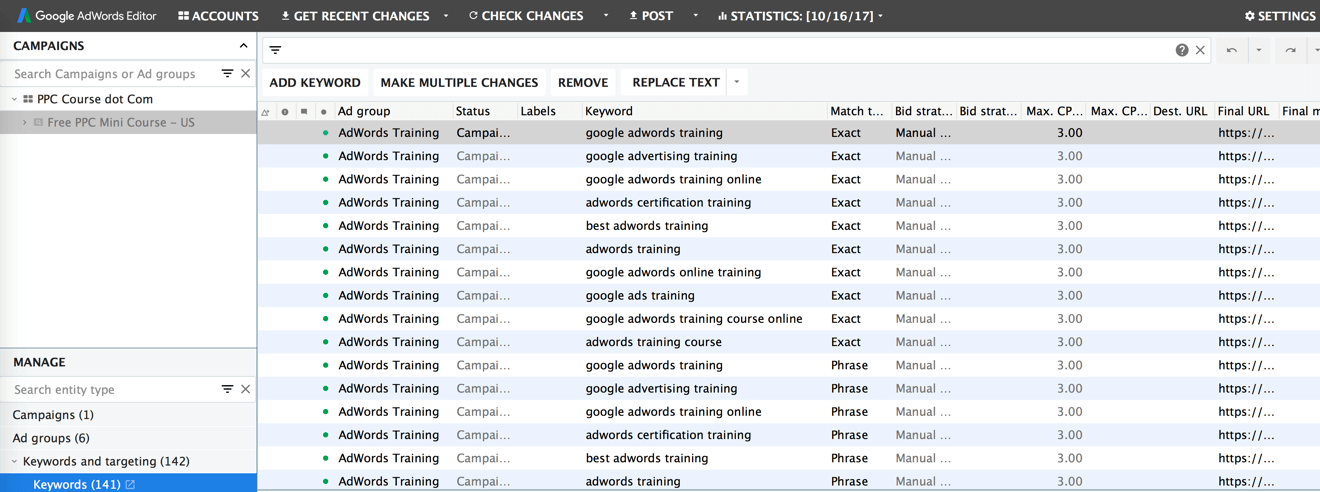Open the Undo history dropdown
The height and width of the screenshot is (492, 1320).
click(1259, 50)
